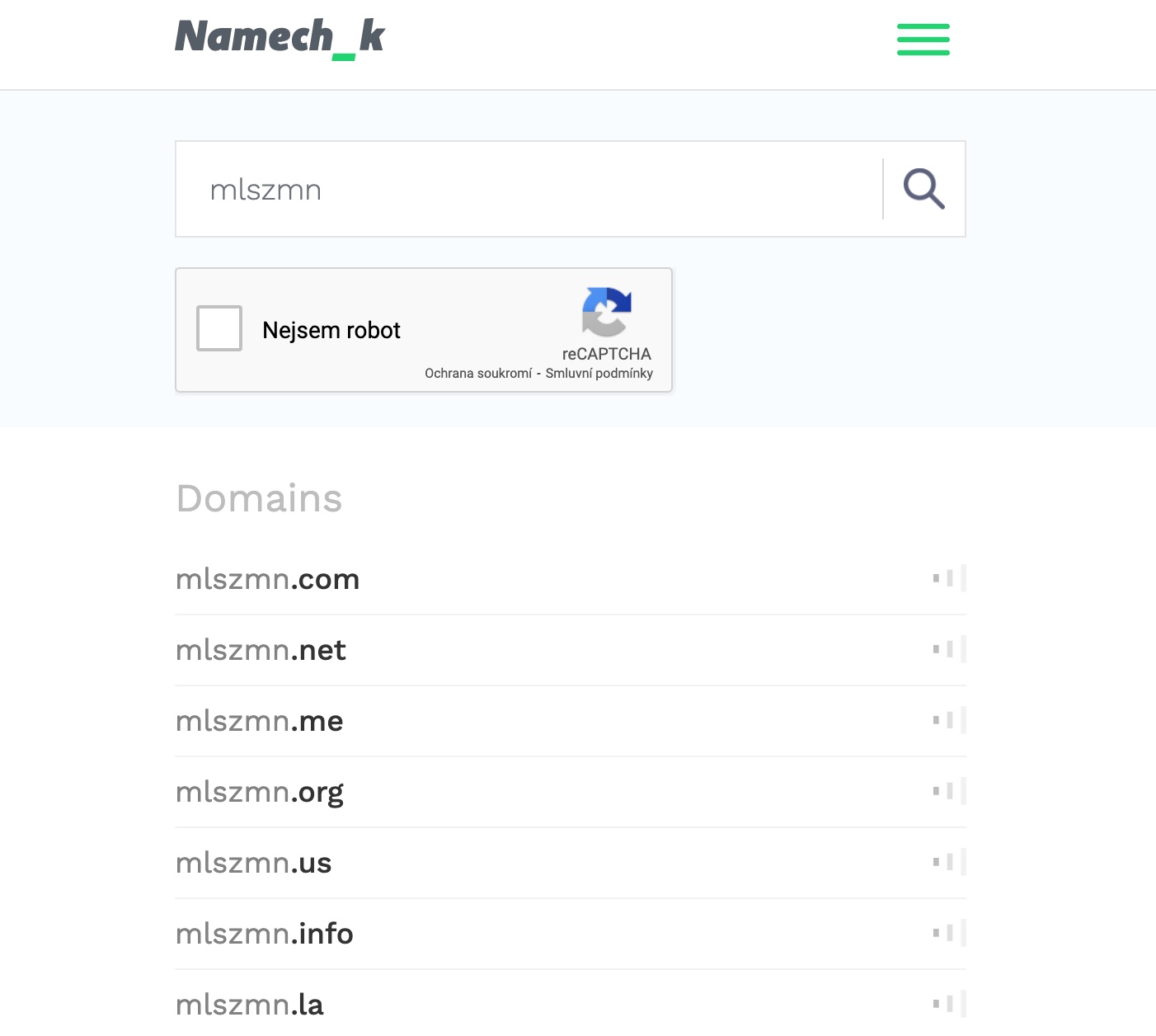Viewport: 1156px width, 1036px height.
Task: Select the mlszmn.me domain result
Action: pyautogui.click(x=260, y=722)
